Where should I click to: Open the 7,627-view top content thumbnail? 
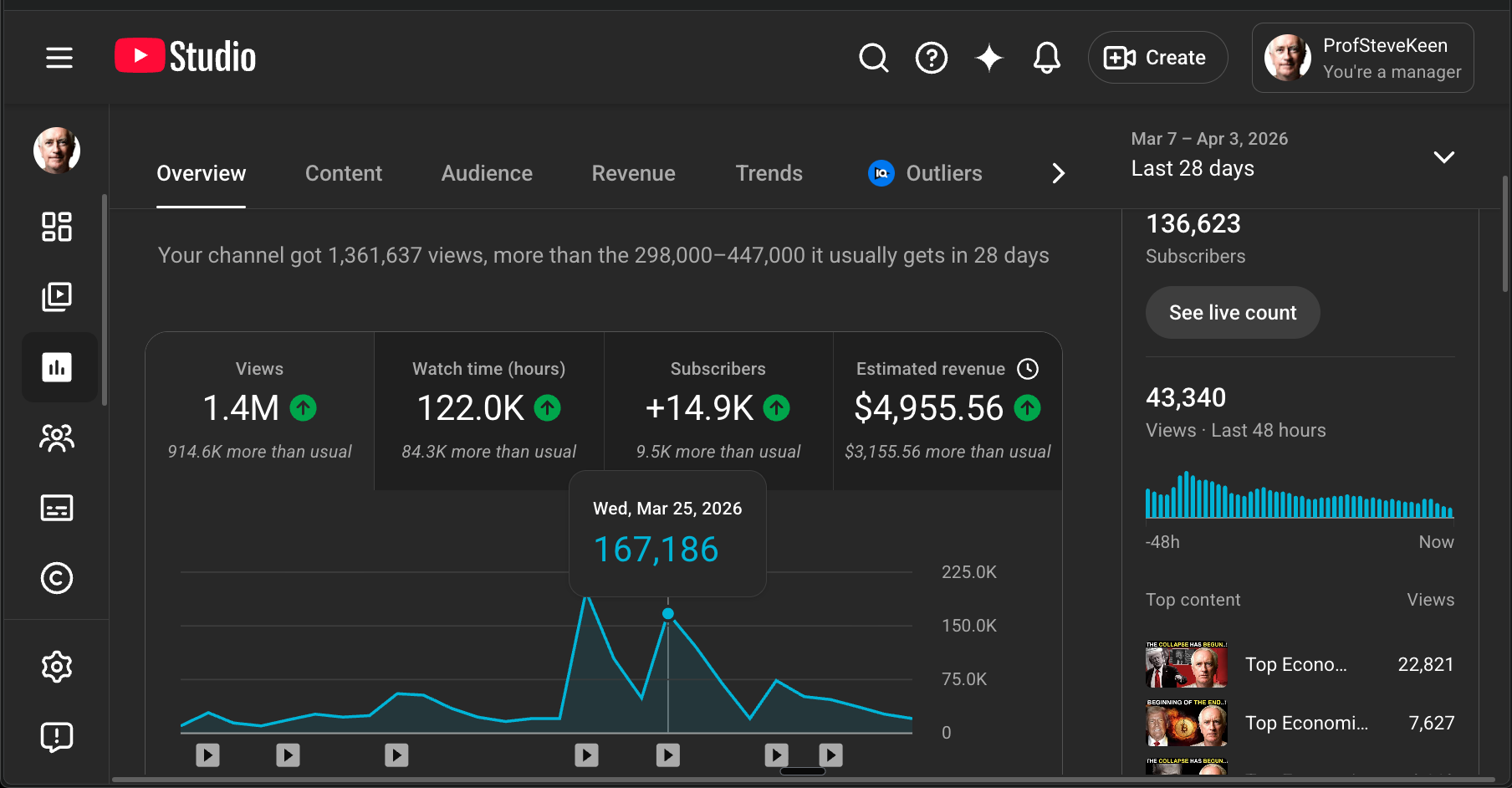tap(1187, 723)
